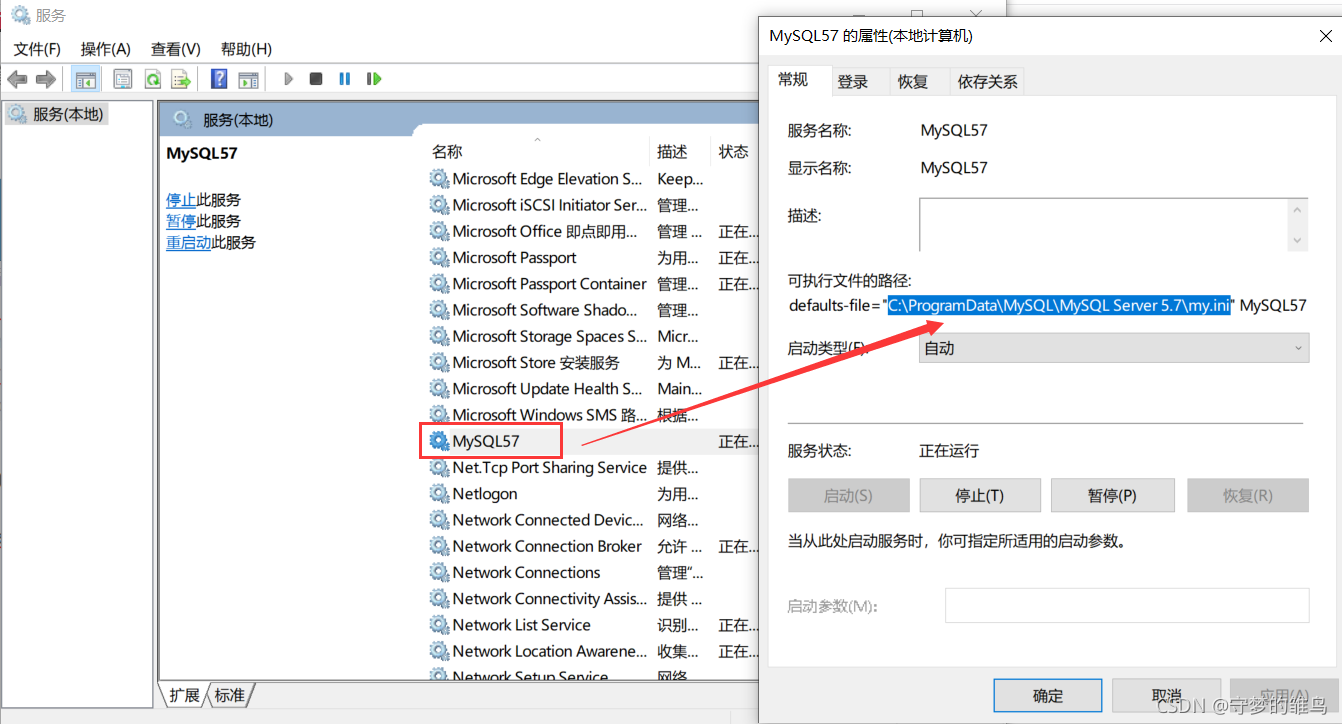
Task: Click the 暂停(P) button in properties
Action: (1113, 495)
